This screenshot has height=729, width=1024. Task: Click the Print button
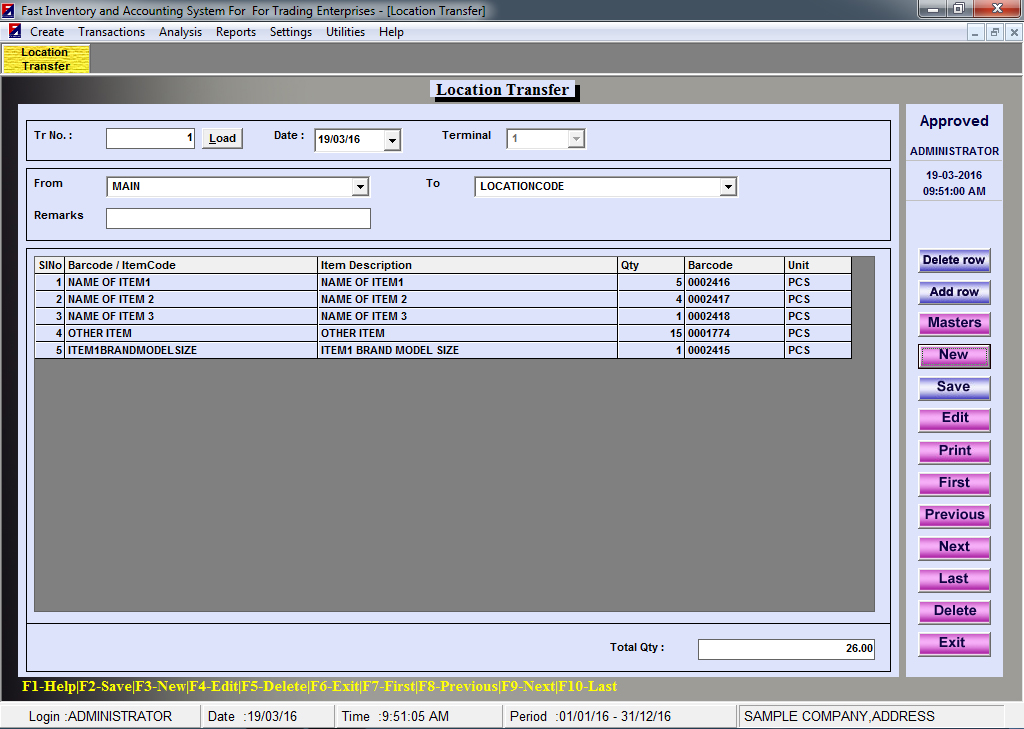click(x=954, y=451)
